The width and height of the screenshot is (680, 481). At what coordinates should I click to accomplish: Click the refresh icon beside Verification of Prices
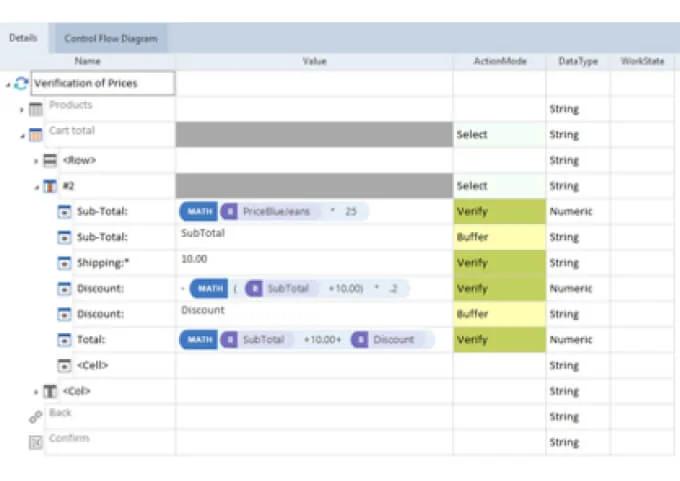(x=21, y=84)
